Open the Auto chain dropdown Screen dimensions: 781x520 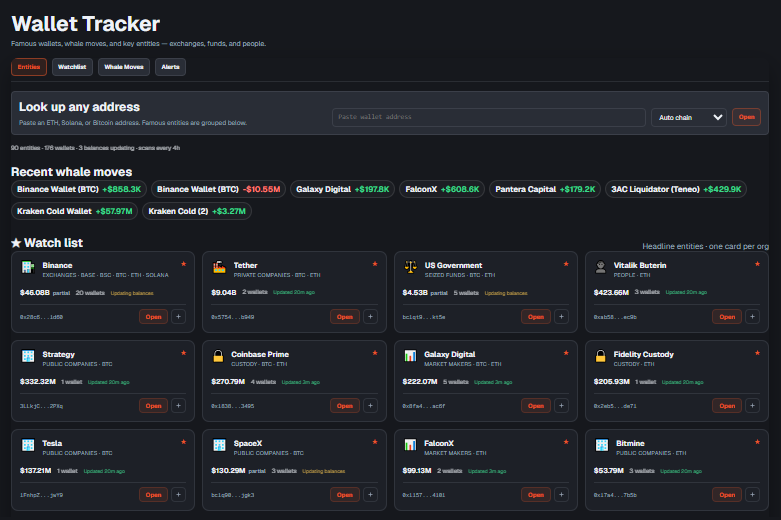pyautogui.click(x=689, y=118)
